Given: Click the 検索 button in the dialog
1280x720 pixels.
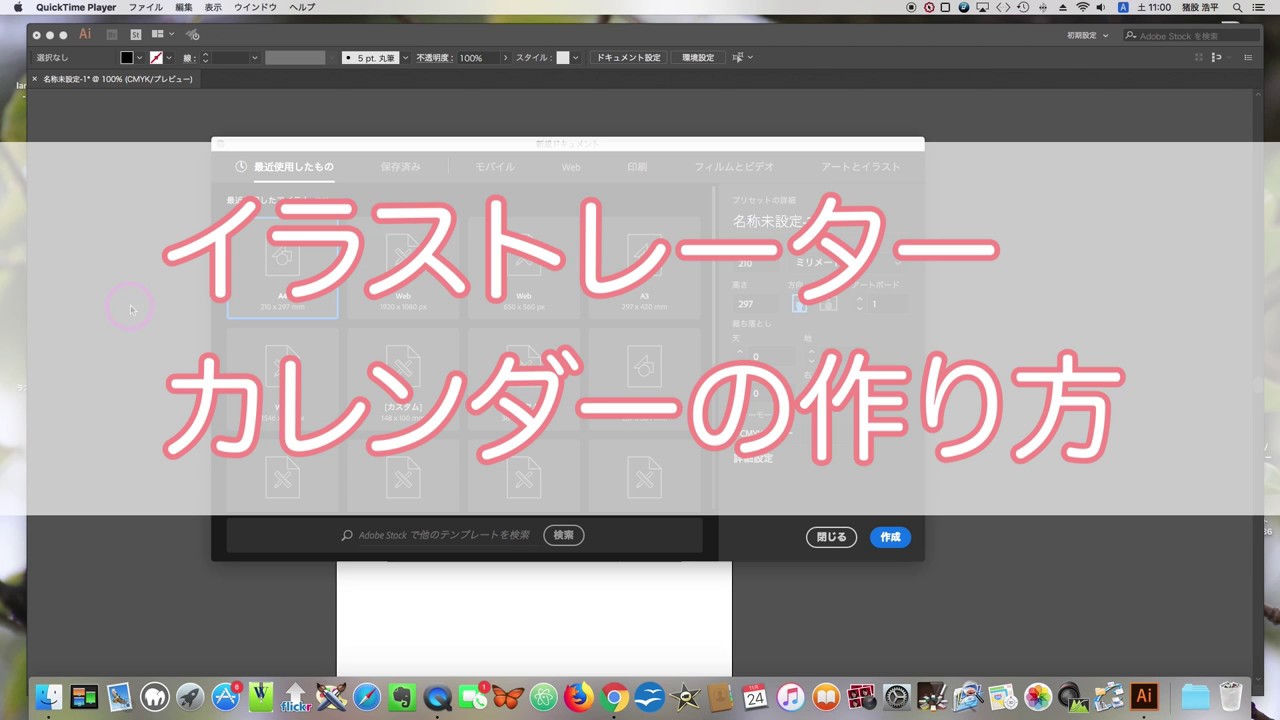Looking at the screenshot, I should coord(564,535).
